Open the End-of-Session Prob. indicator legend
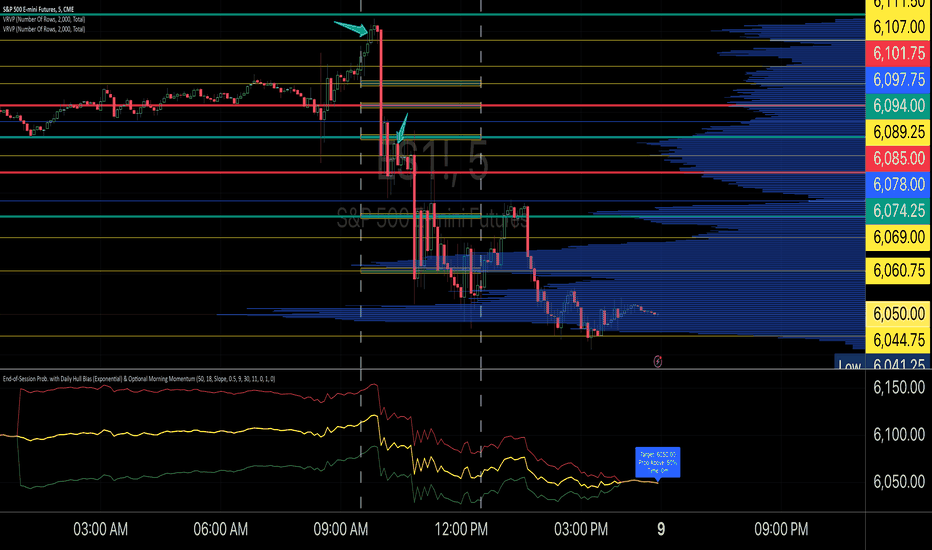This screenshot has height=550, width=932. click(x=138, y=379)
